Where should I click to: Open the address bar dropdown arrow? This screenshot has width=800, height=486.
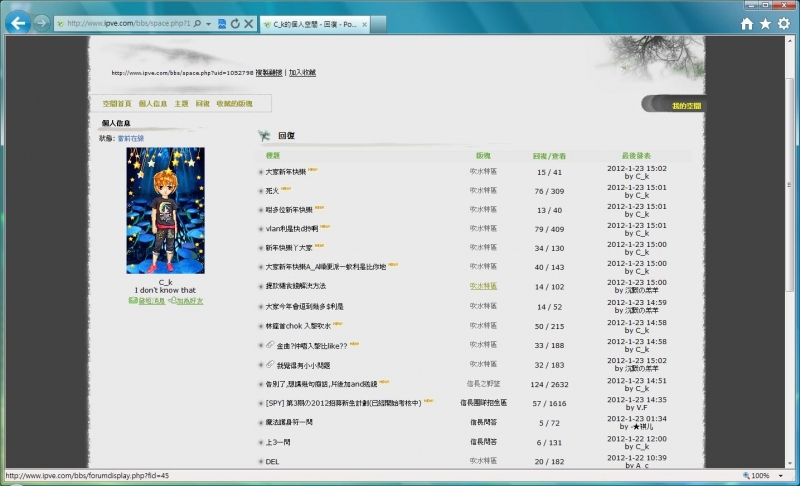click(208, 24)
